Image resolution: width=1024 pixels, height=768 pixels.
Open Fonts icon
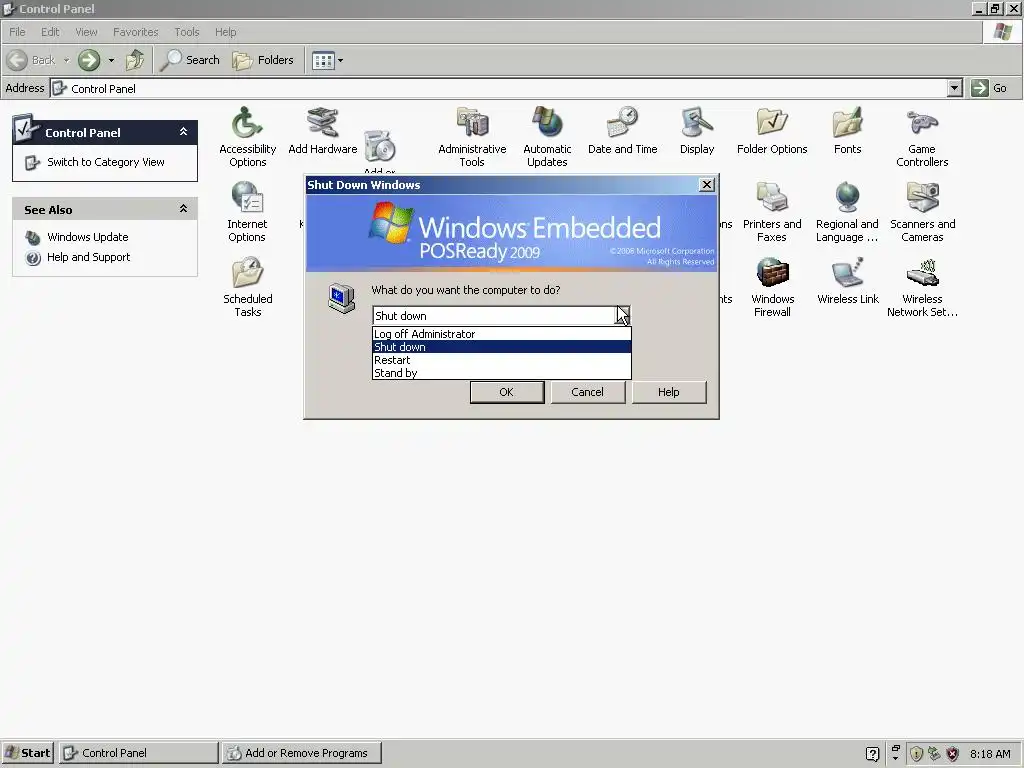point(848,131)
